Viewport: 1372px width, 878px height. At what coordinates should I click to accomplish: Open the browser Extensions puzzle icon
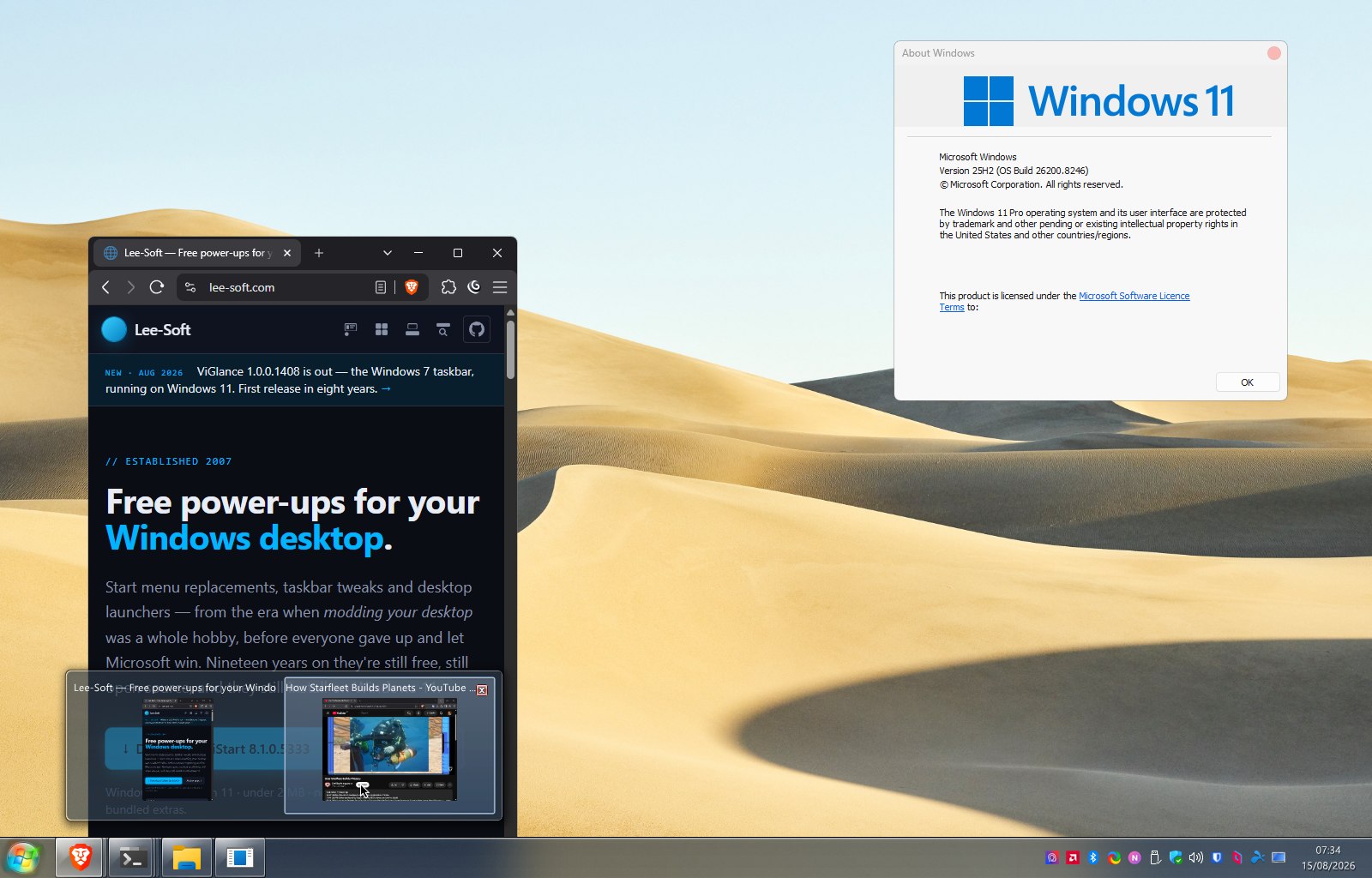click(448, 287)
